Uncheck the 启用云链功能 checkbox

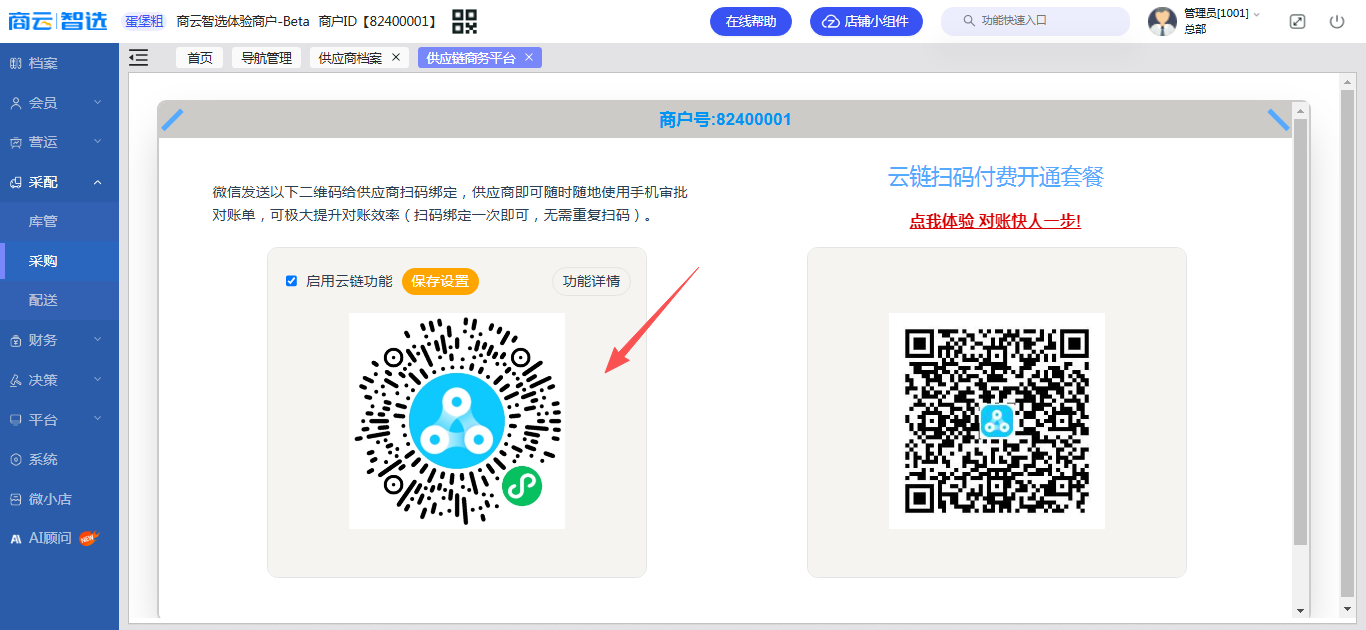pos(292,281)
